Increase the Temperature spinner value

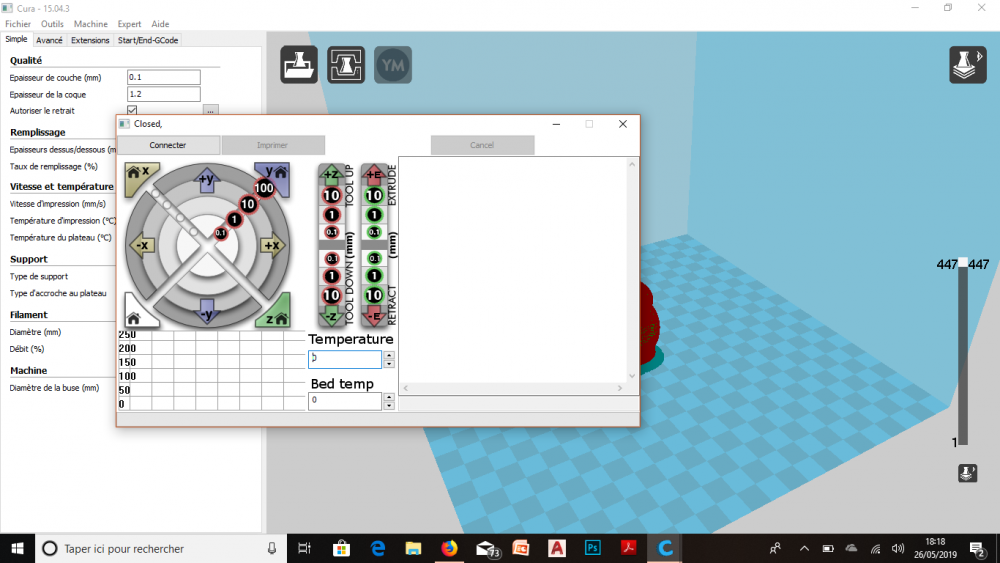coord(389,355)
